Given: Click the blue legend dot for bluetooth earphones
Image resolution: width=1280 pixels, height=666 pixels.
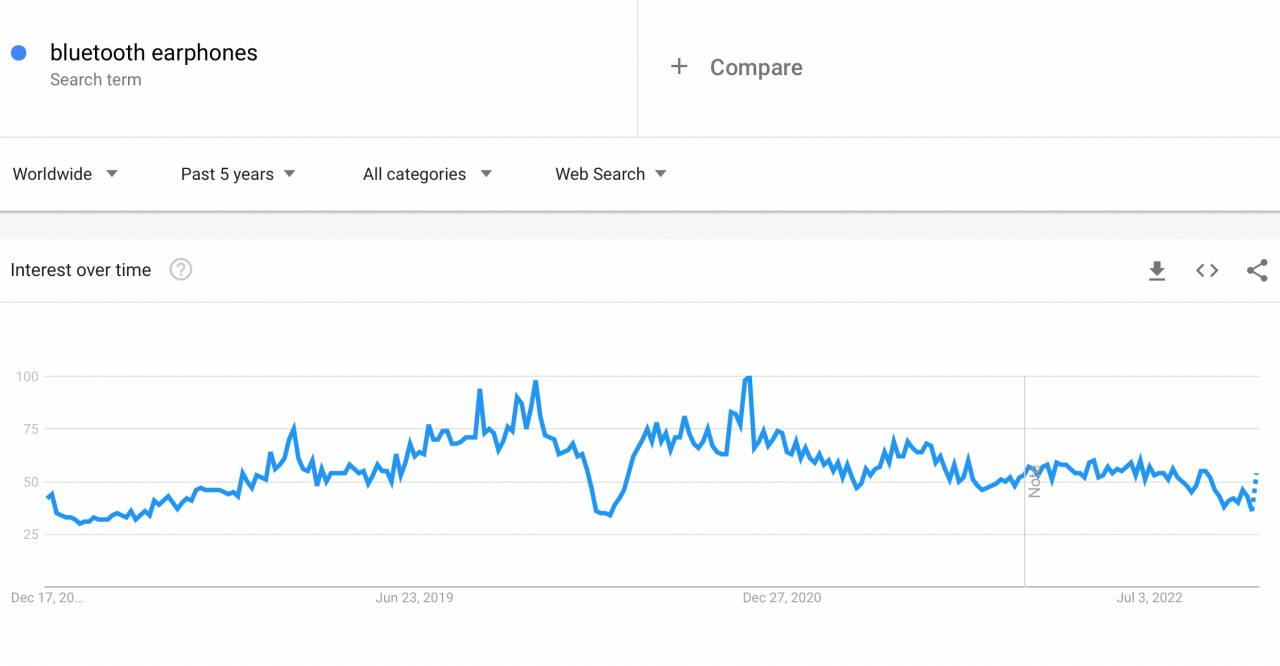Looking at the screenshot, I should click(17, 52).
